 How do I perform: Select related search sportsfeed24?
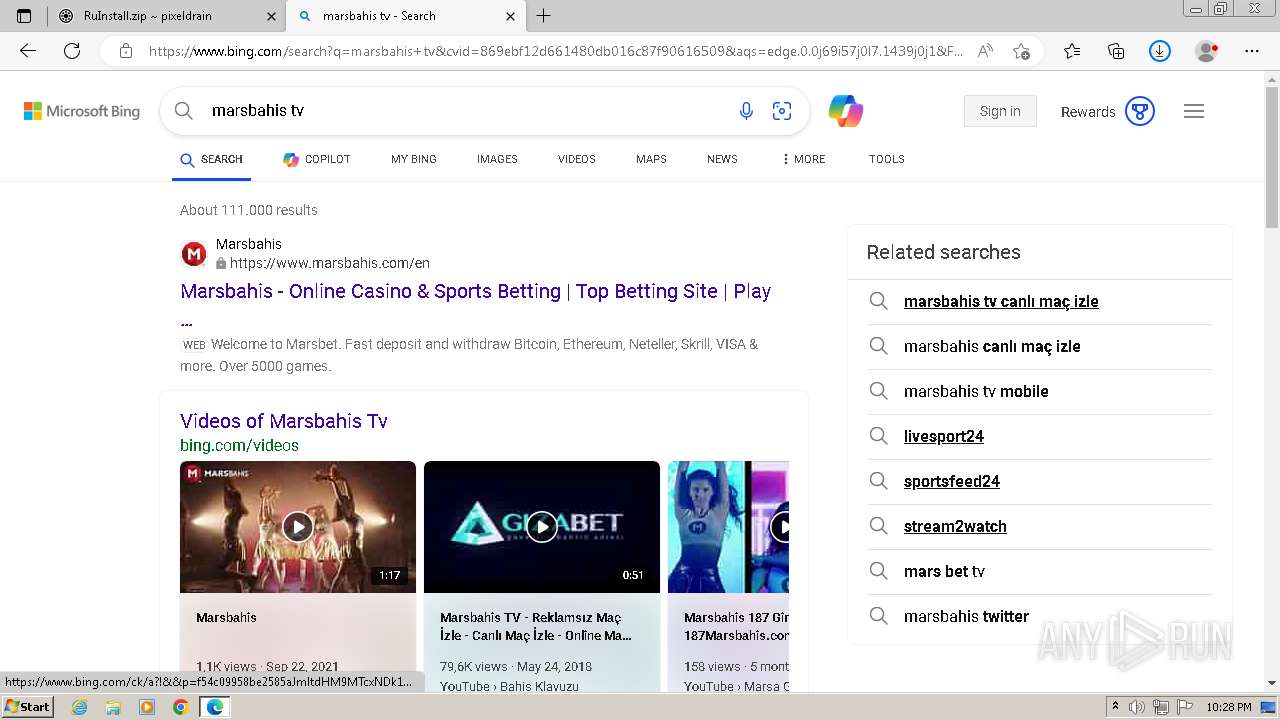point(952,481)
